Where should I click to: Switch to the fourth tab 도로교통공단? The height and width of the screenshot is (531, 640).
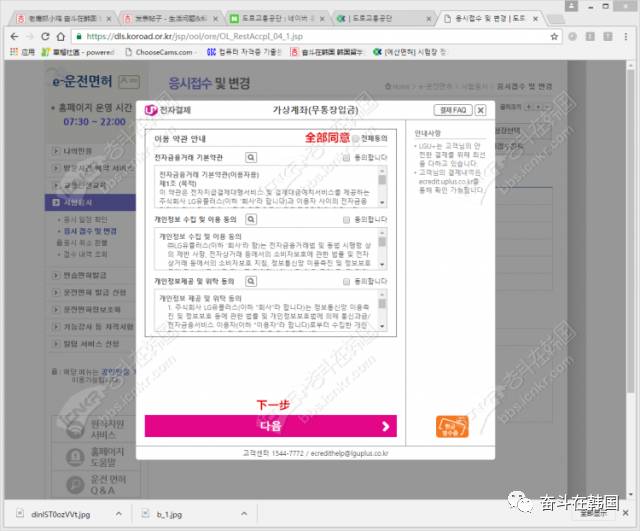click(384, 19)
